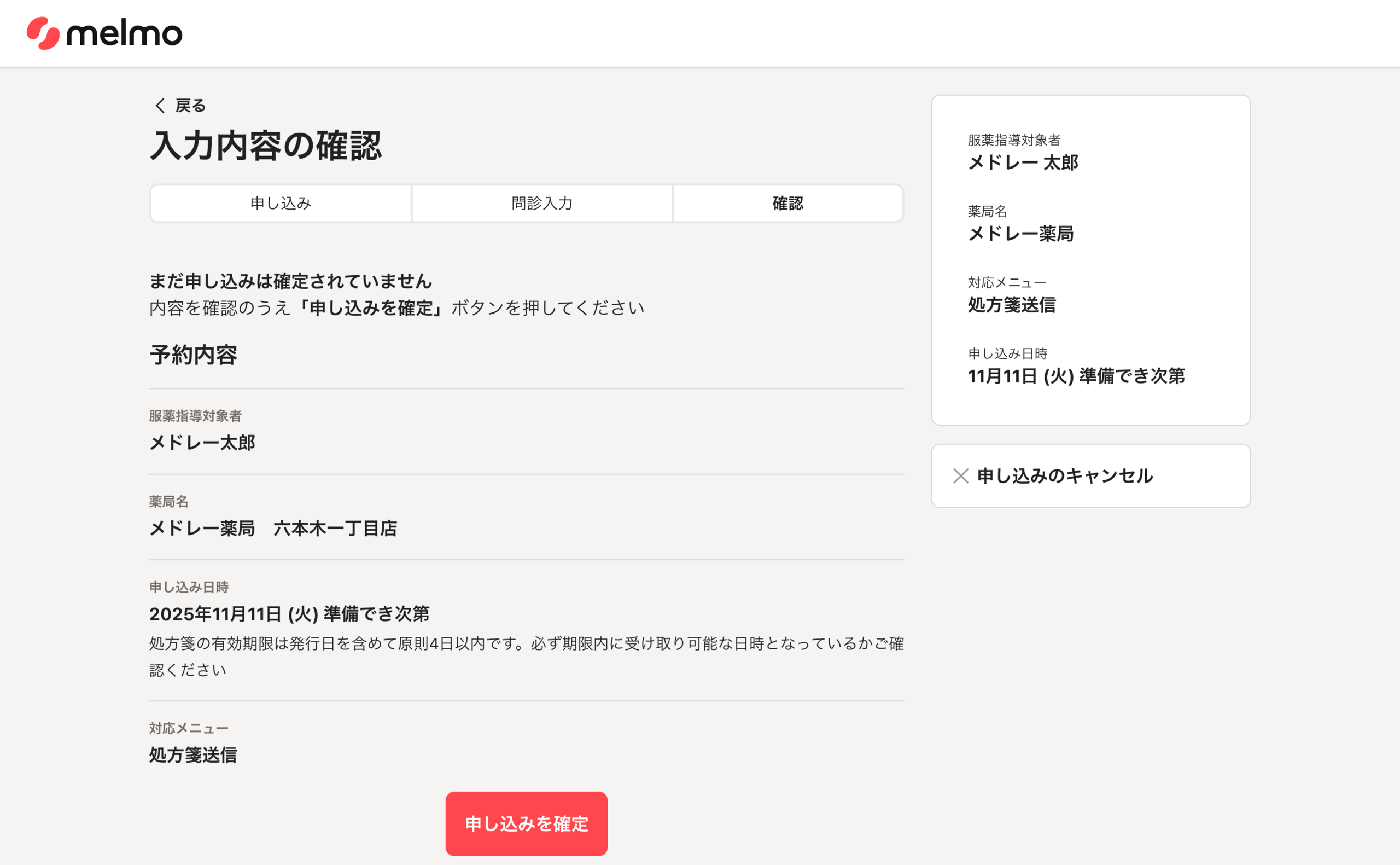Click patient name メドレー太郎 in main list
This screenshot has width=1400, height=865.
202,442
